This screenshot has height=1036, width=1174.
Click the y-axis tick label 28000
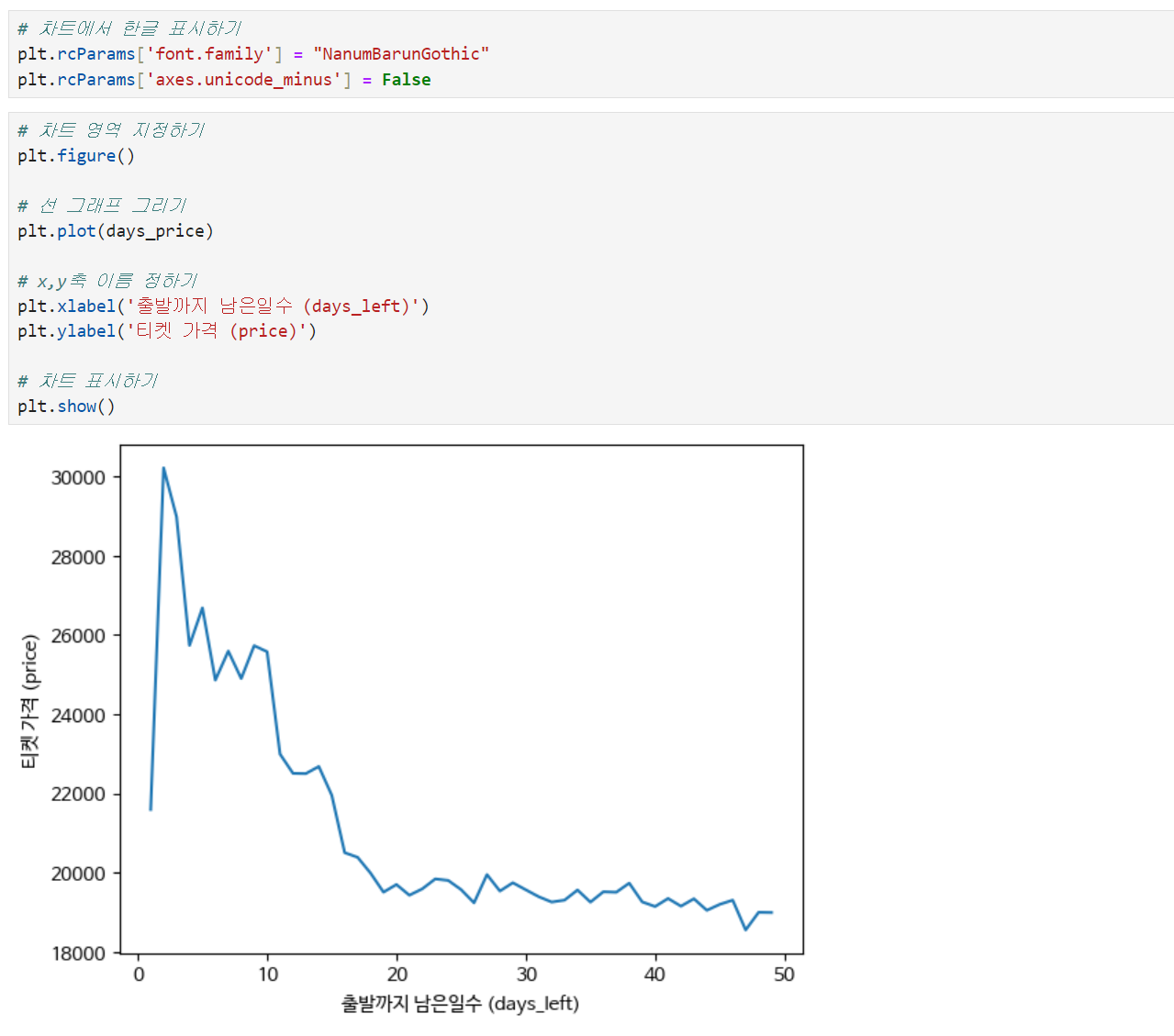click(78, 557)
